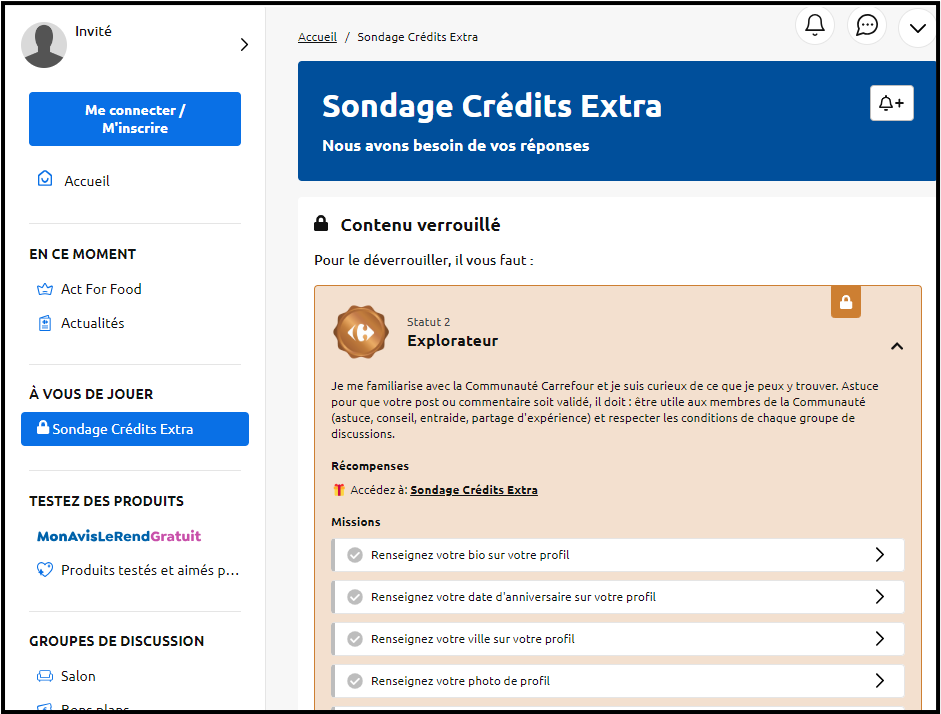Image resolution: width=941 pixels, height=714 pixels.
Task: Click the subscribe bell-plus button
Action: point(891,103)
